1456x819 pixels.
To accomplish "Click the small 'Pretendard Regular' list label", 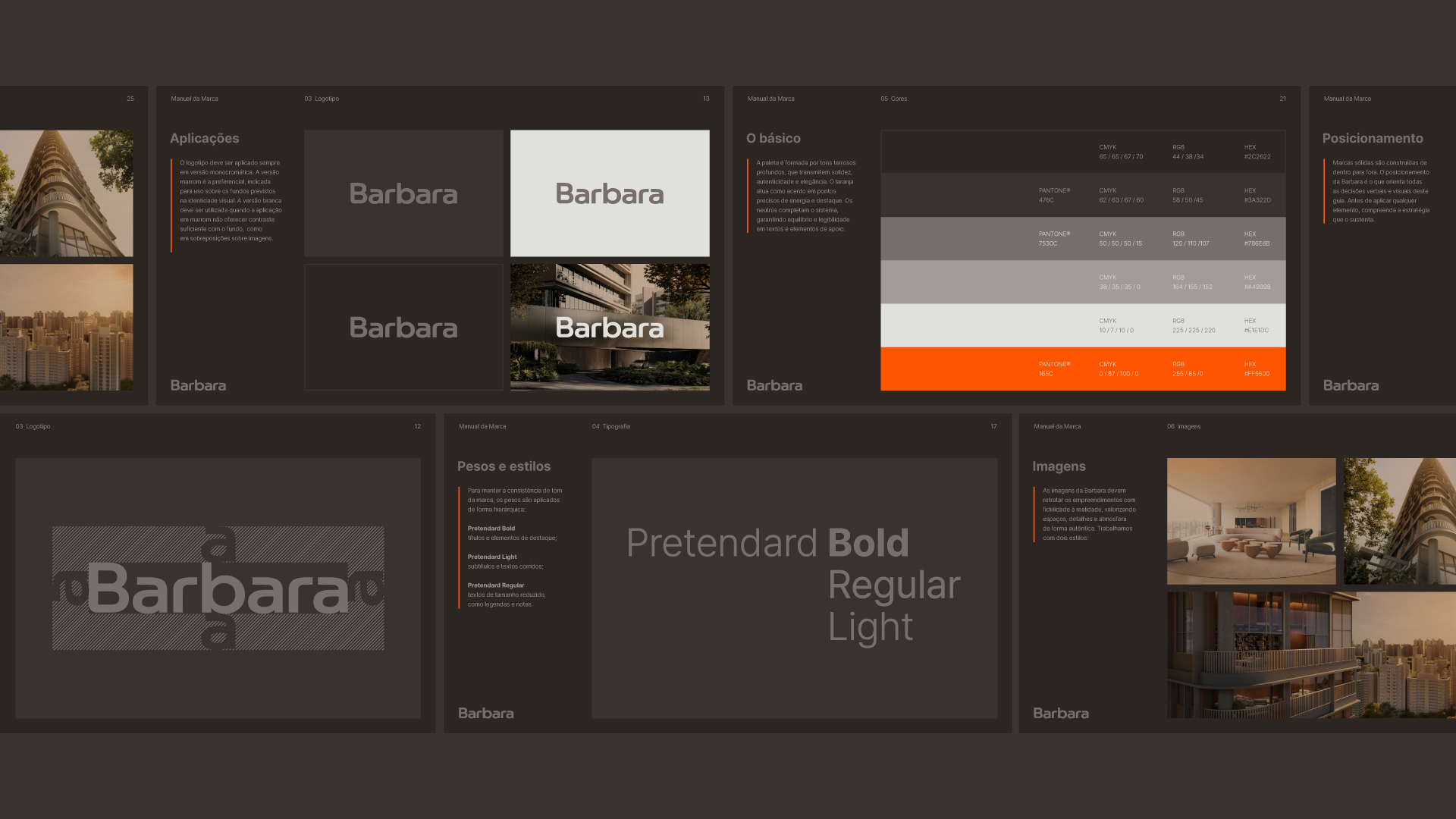I will click(x=496, y=585).
